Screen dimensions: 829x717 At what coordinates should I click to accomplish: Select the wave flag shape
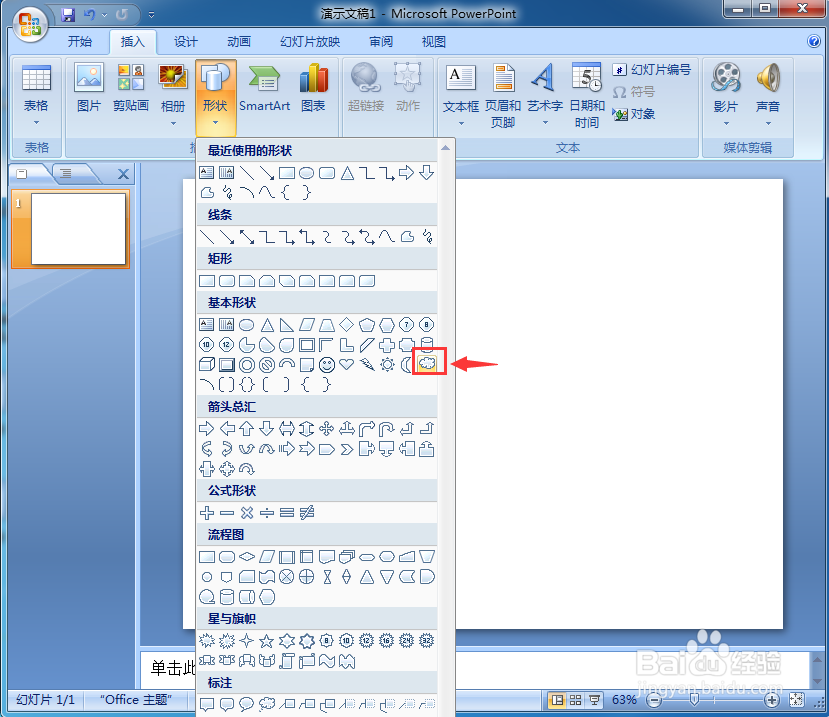[x=327, y=661]
